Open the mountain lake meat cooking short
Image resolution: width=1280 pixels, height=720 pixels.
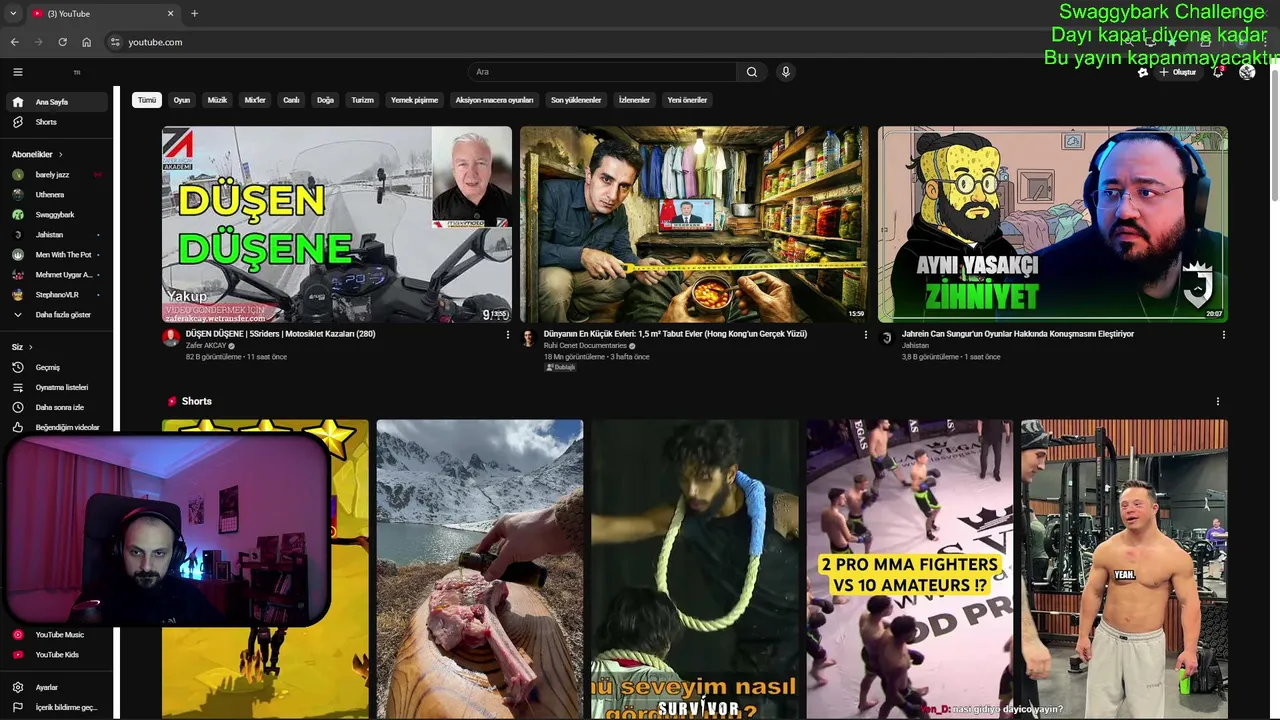480,569
